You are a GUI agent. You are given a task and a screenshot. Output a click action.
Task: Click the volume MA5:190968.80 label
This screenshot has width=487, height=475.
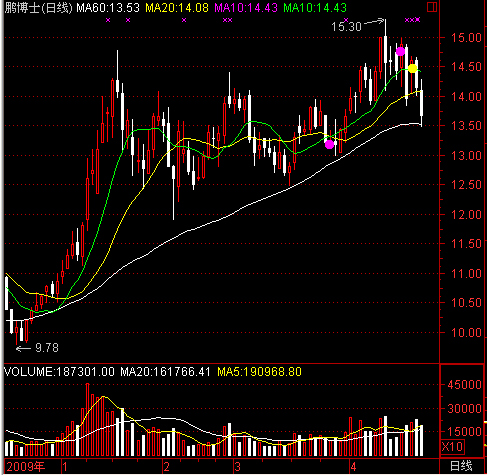point(259,372)
